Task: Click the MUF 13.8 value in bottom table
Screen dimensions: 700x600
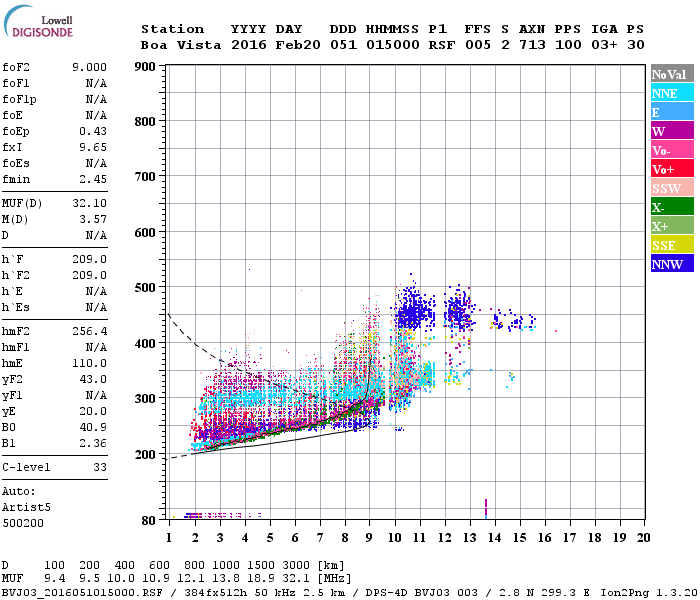Action: [x=225, y=579]
